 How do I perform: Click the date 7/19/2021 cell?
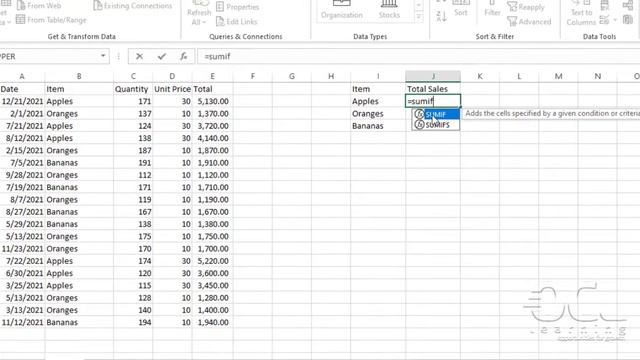click(22, 187)
